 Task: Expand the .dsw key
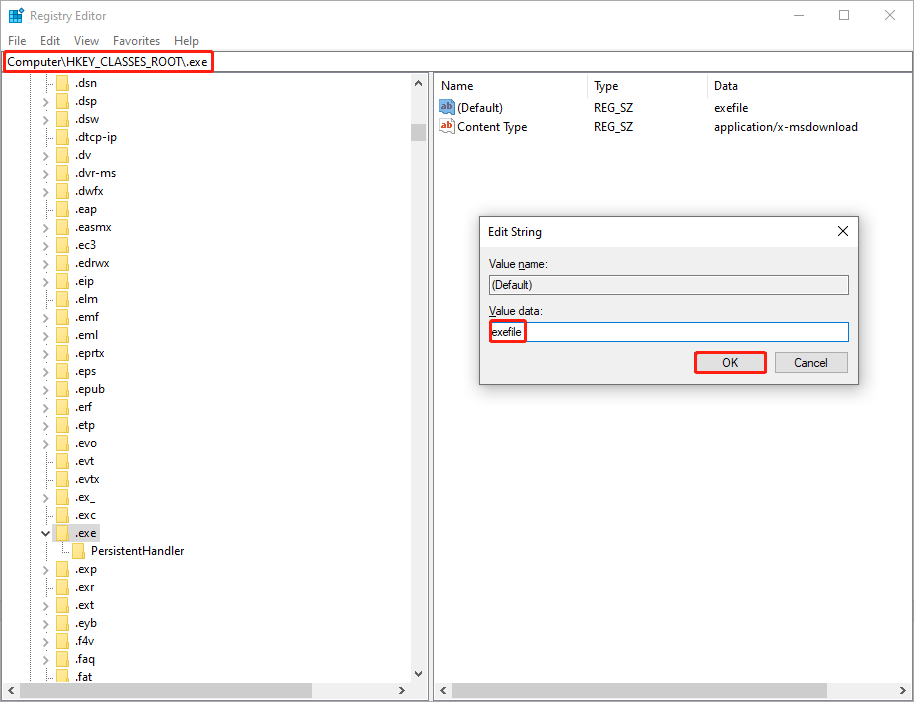pos(45,120)
